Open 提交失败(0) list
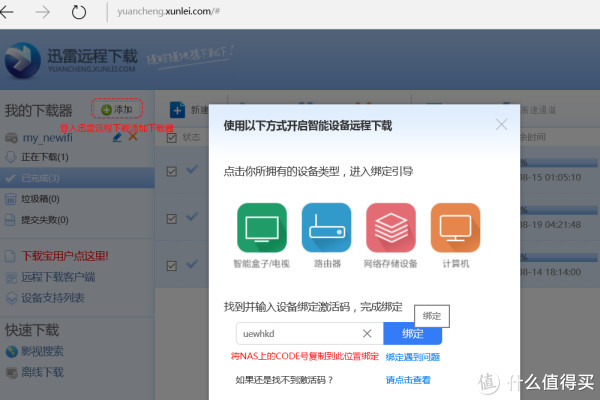The image size is (600, 400). (x=45, y=220)
